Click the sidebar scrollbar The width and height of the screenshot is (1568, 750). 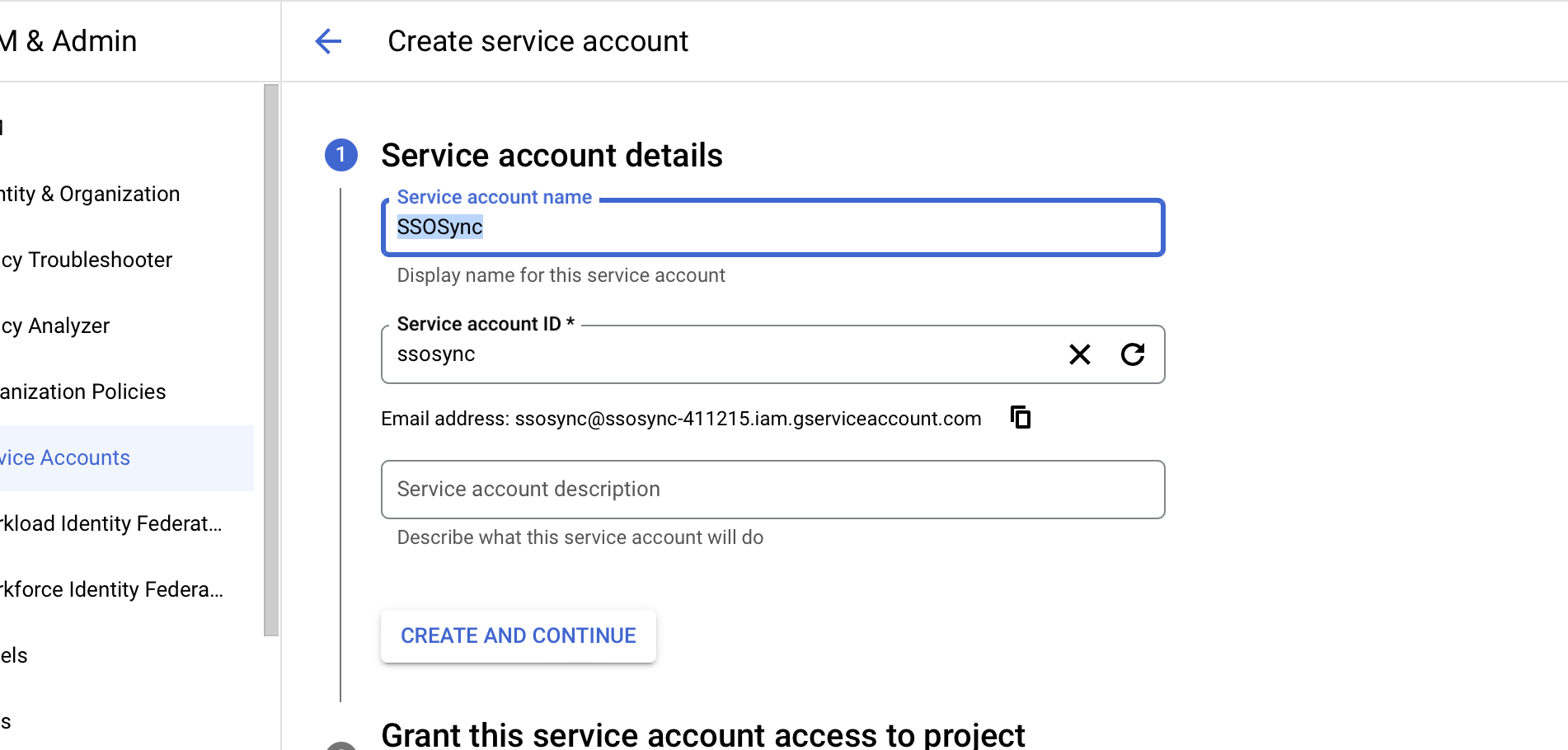click(x=270, y=354)
